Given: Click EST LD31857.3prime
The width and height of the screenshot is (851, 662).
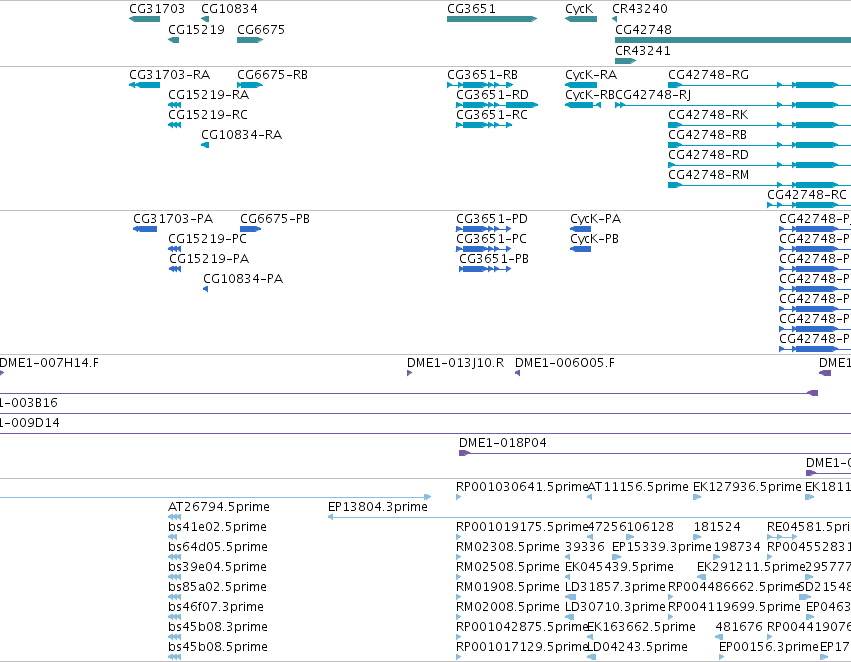Looking at the screenshot, I should pos(615,588).
